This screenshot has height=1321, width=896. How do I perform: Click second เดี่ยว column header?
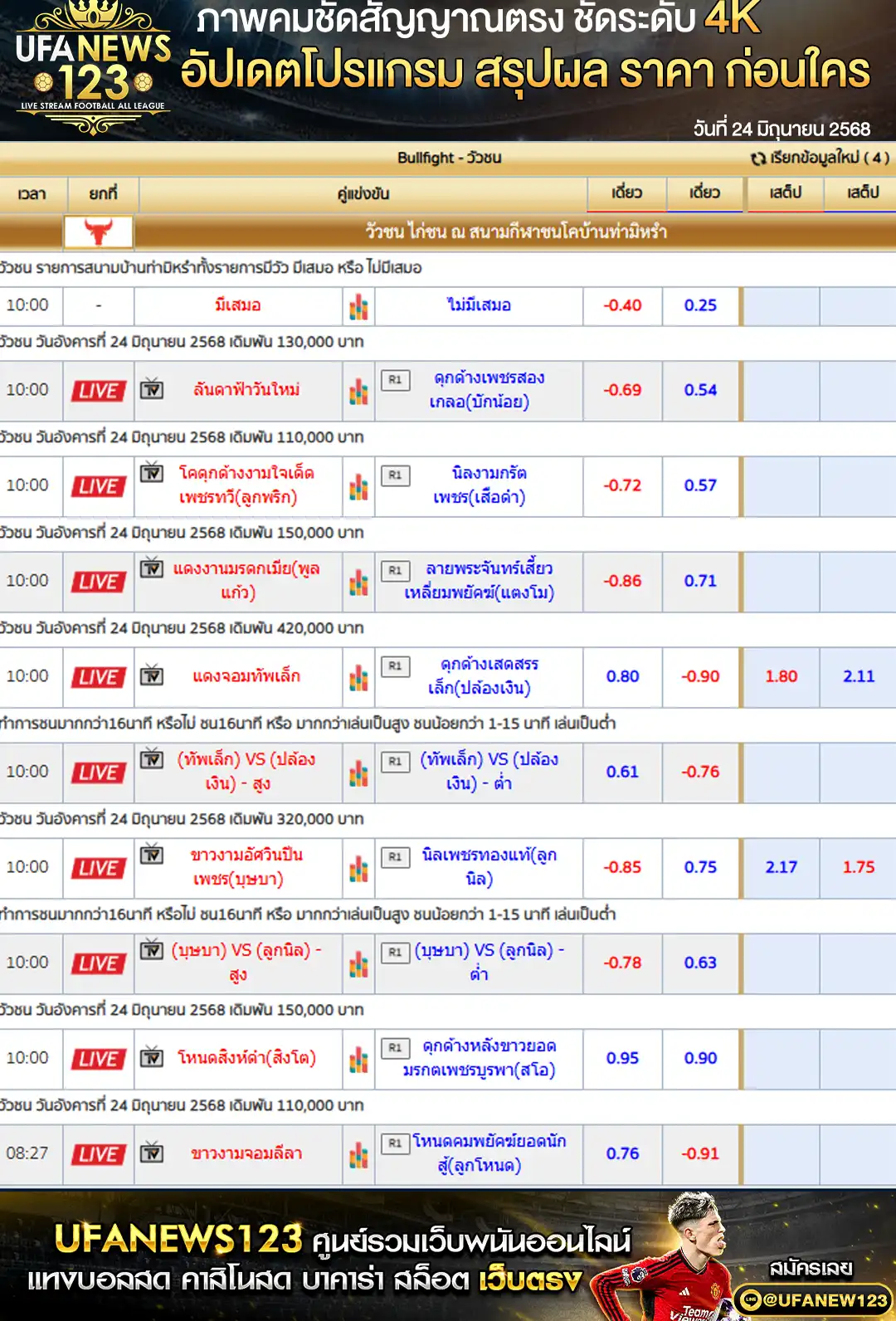704,193
